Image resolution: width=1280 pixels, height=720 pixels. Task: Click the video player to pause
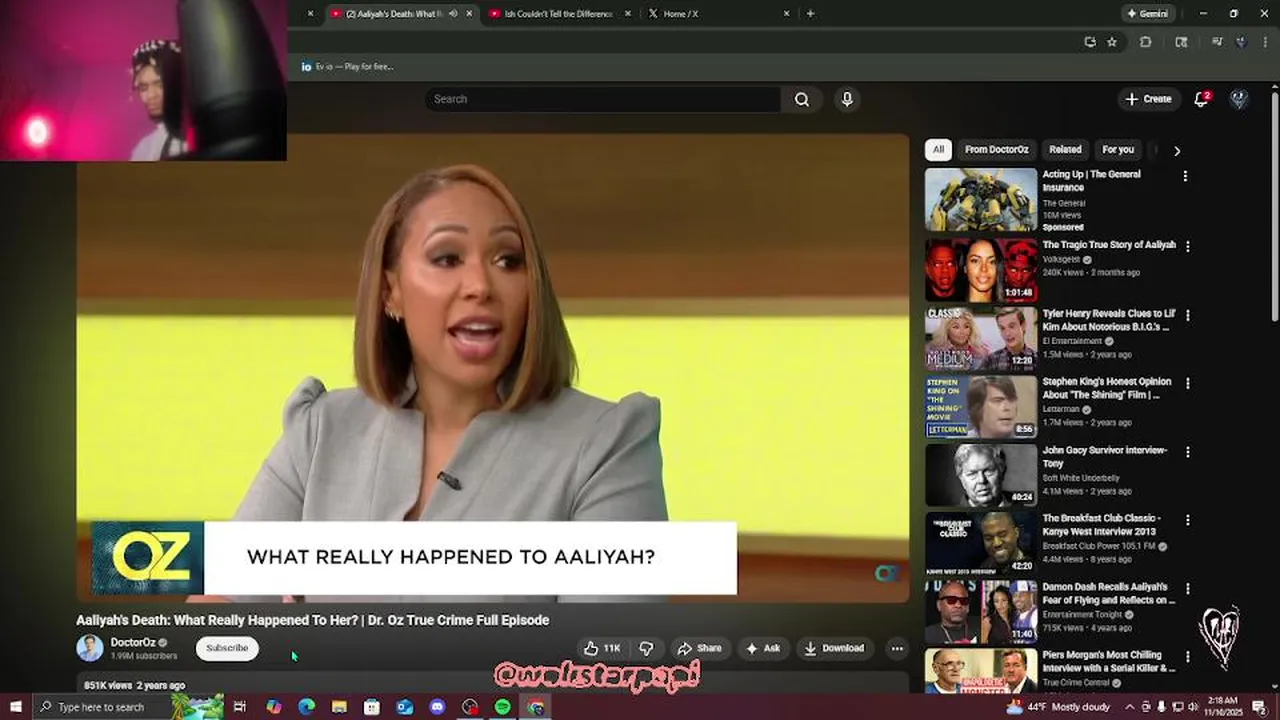click(x=493, y=368)
